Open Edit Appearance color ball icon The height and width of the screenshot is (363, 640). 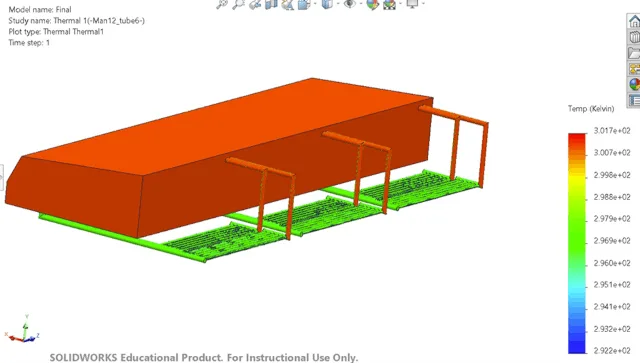click(x=373, y=4)
